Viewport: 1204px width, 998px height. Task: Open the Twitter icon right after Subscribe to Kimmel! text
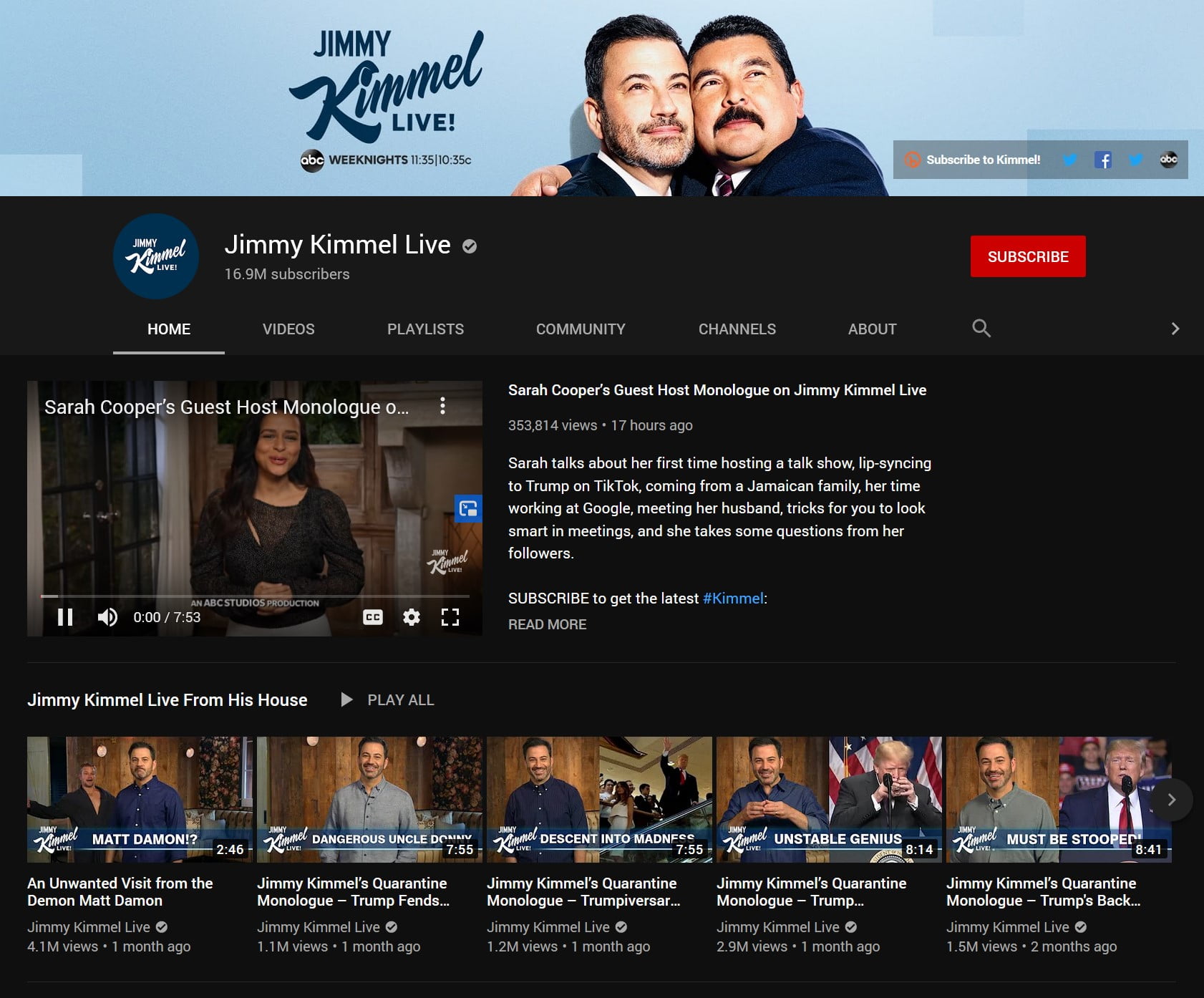click(x=1070, y=160)
